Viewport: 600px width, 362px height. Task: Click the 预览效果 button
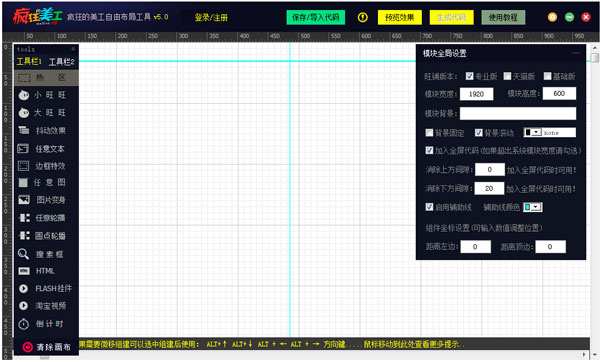[399, 17]
